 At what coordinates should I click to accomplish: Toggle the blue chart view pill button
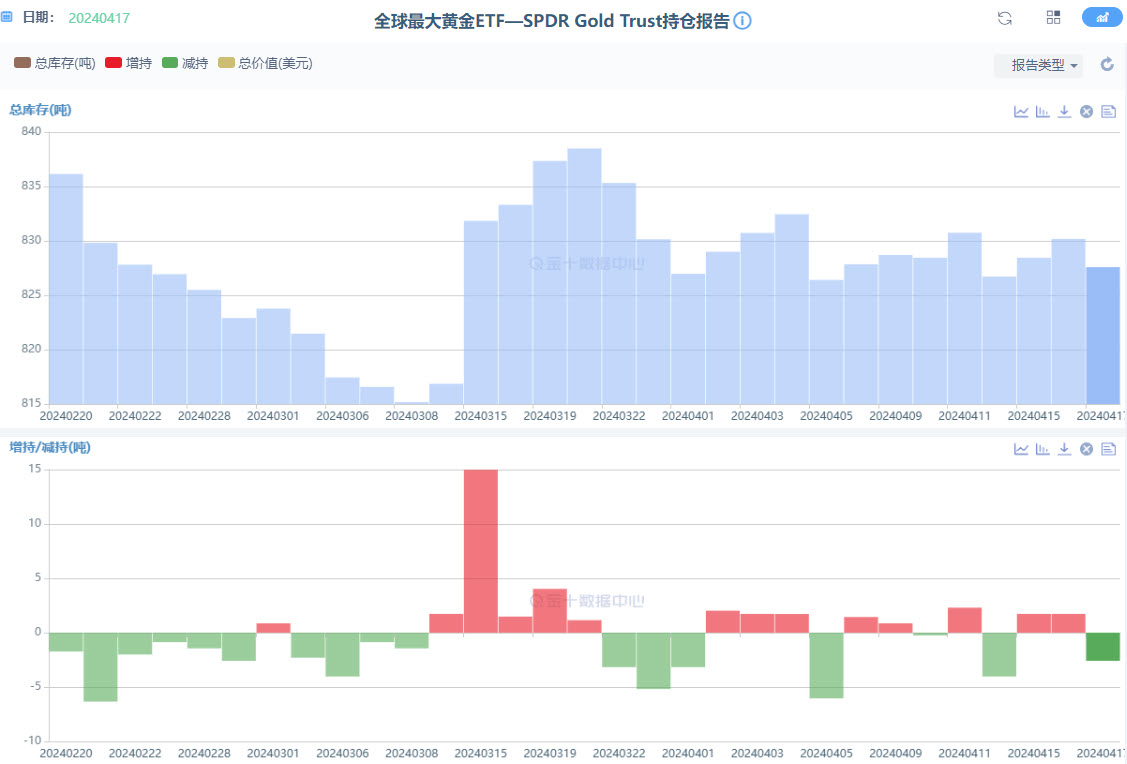(x=1102, y=17)
